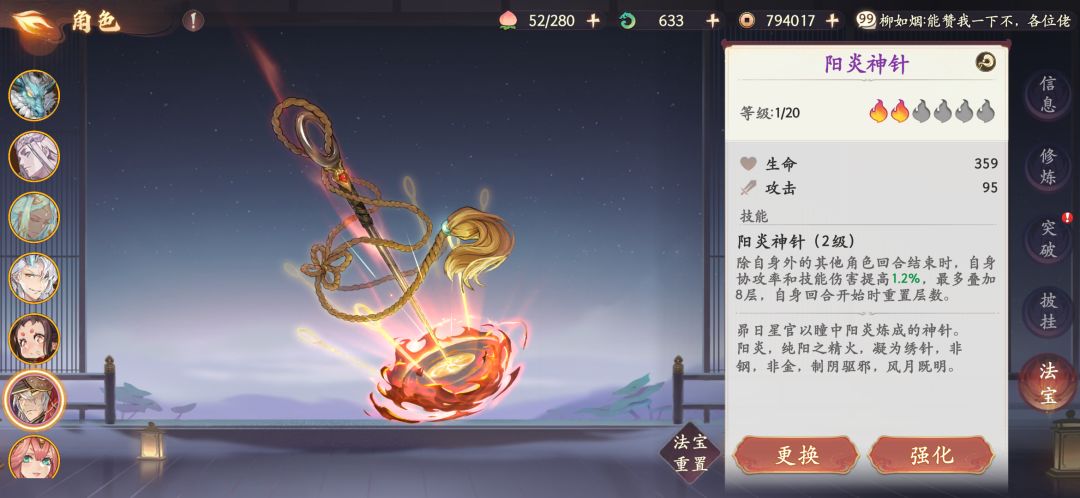Choose the teal-haired dark-skinned character avatar
Screen dimensions: 1080x498
click(x=34, y=217)
